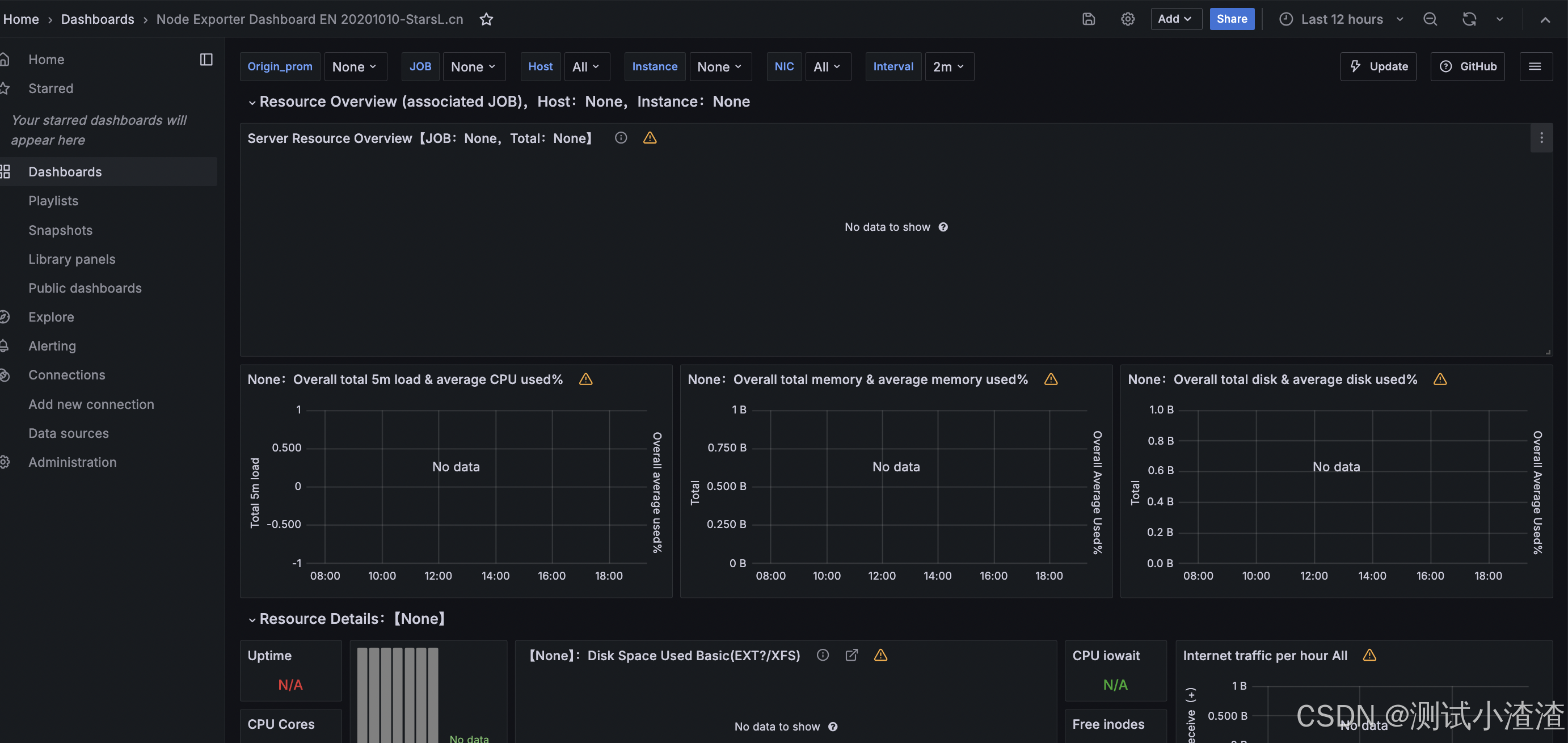This screenshot has height=743, width=1568.
Task: Select Data sources in sidebar menu
Action: pos(68,433)
